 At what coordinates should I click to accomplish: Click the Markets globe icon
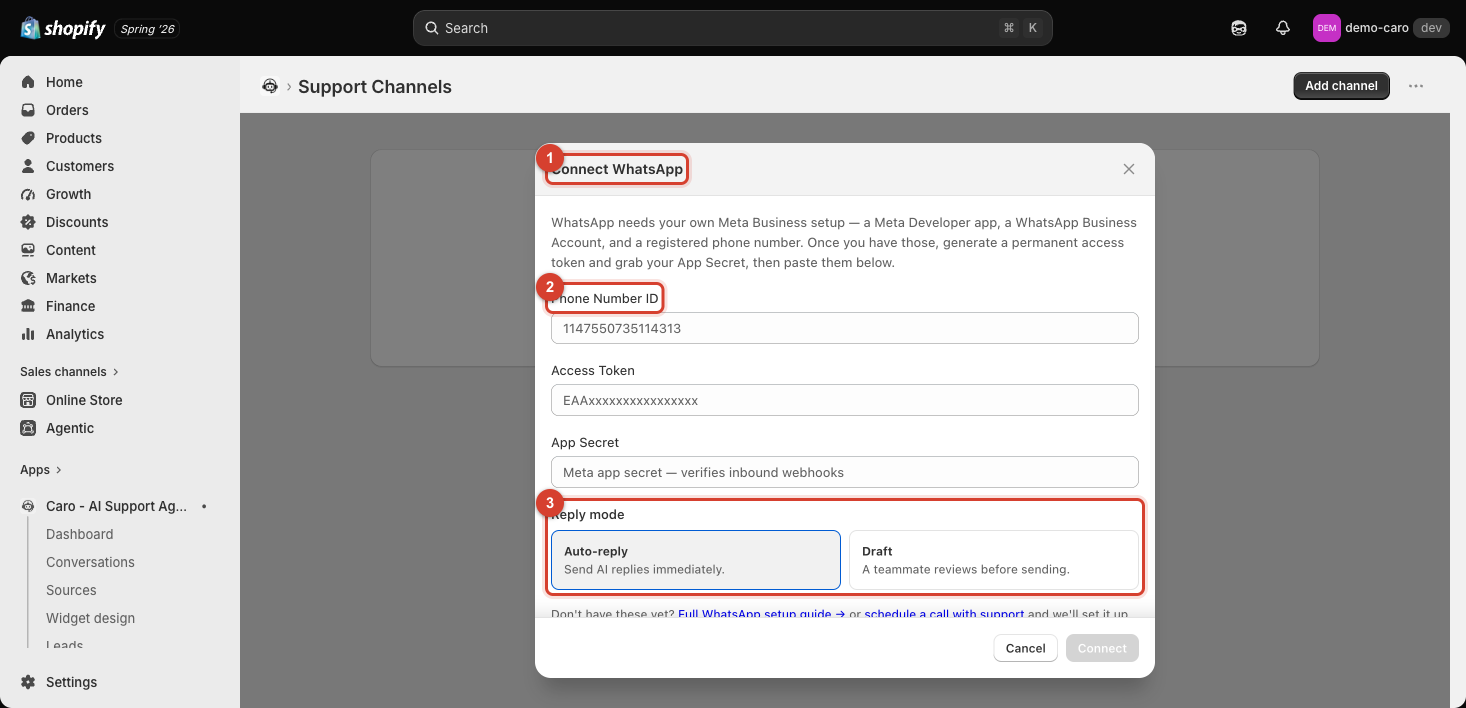click(x=28, y=278)
